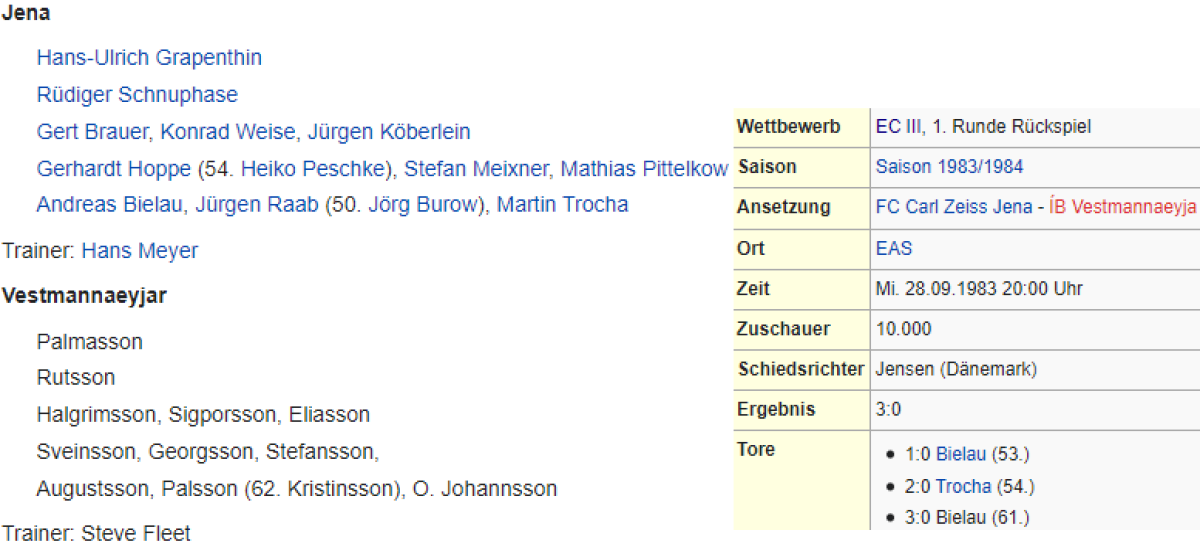Visit the Stefan Meixner page
This screenshot has width=1200, height=547.
coord(475,169)
